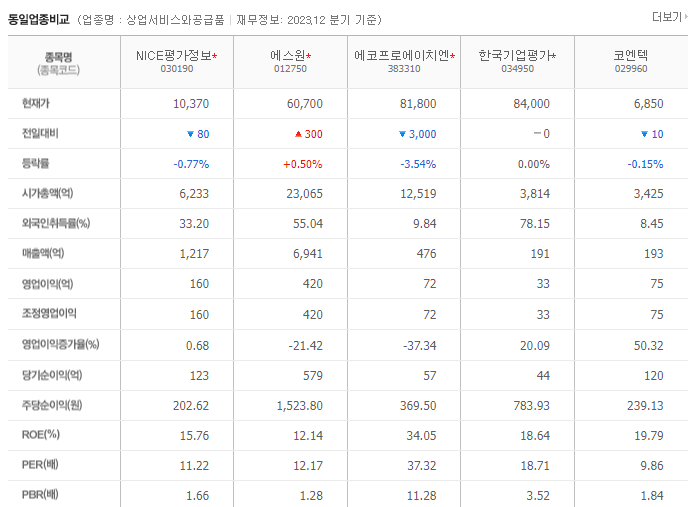Viewport: 689px width, 507px height.
Task: Open NICE평가정보 stock link
Action: 174,56
